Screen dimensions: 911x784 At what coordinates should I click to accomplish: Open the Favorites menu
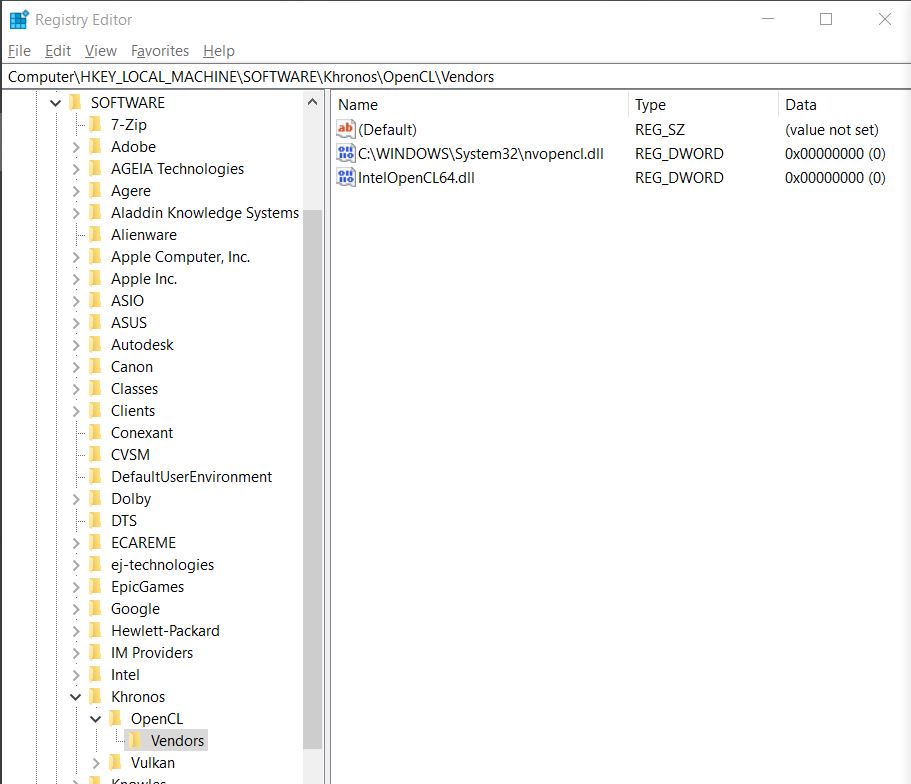click(158, 51)
